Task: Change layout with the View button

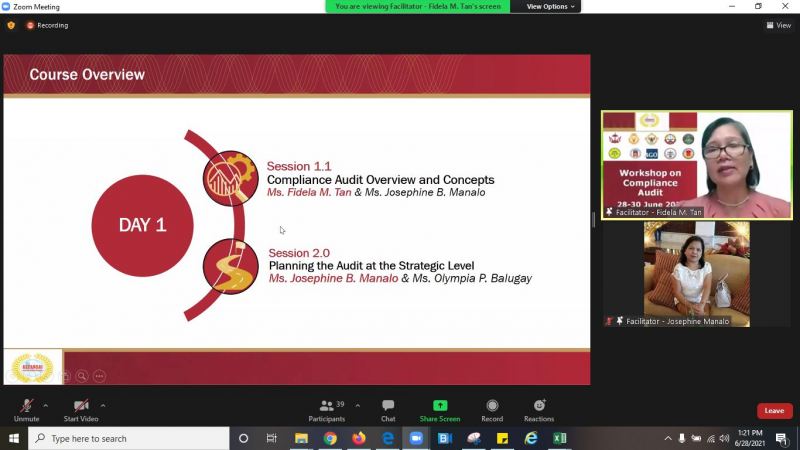Action: tap(778, 25)
